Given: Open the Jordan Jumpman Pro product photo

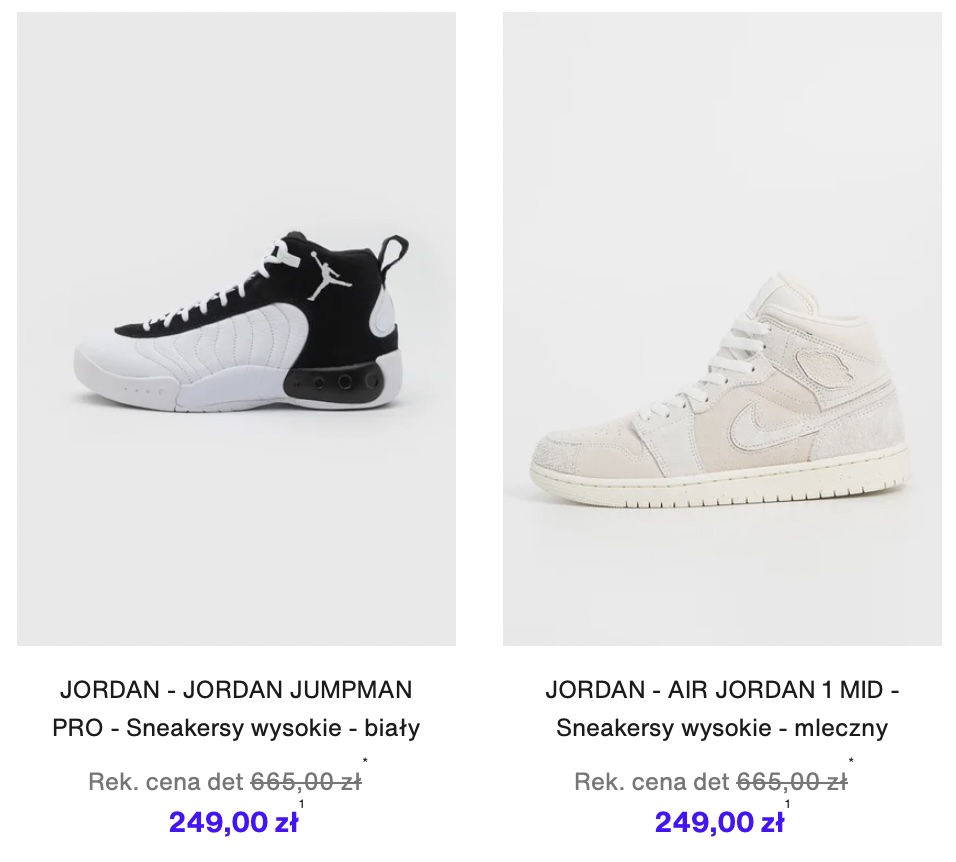Looking at the screenshot, I should coord(236,329).
